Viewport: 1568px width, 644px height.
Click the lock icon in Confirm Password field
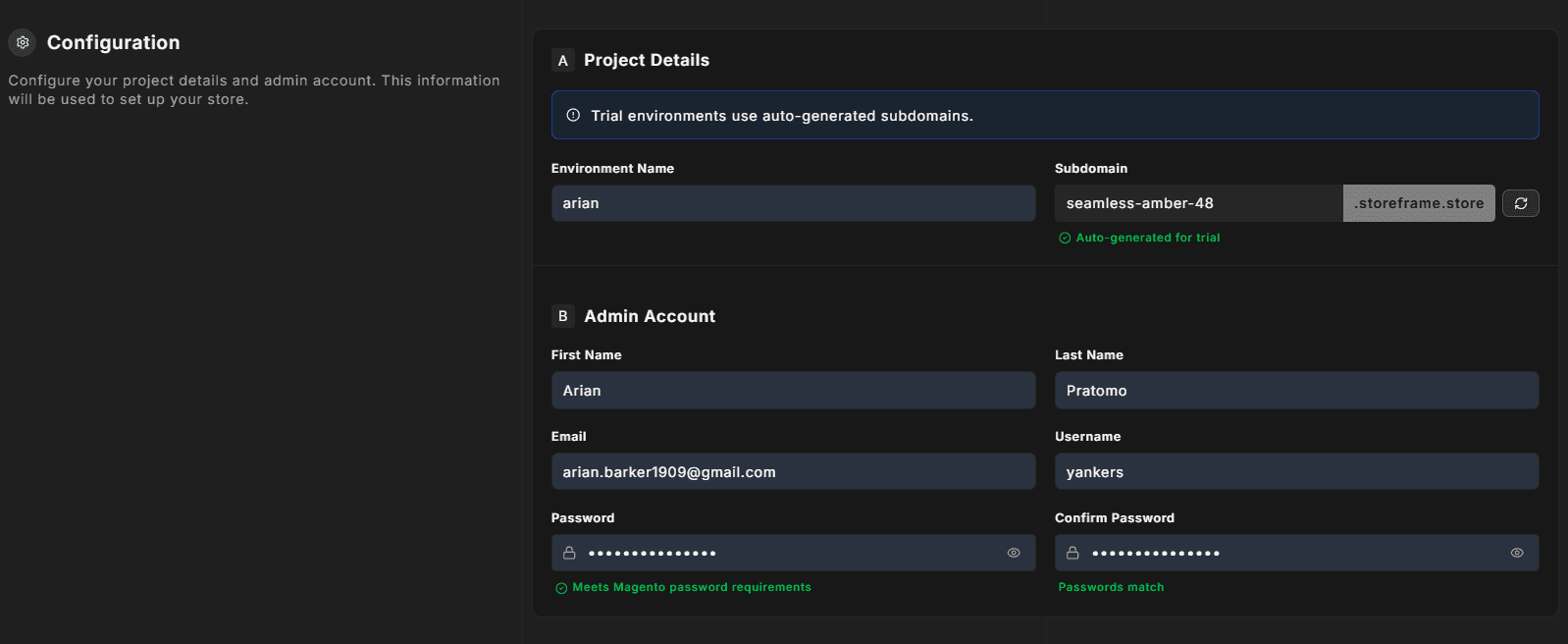pyautogui.click(x=1072, y=553)
